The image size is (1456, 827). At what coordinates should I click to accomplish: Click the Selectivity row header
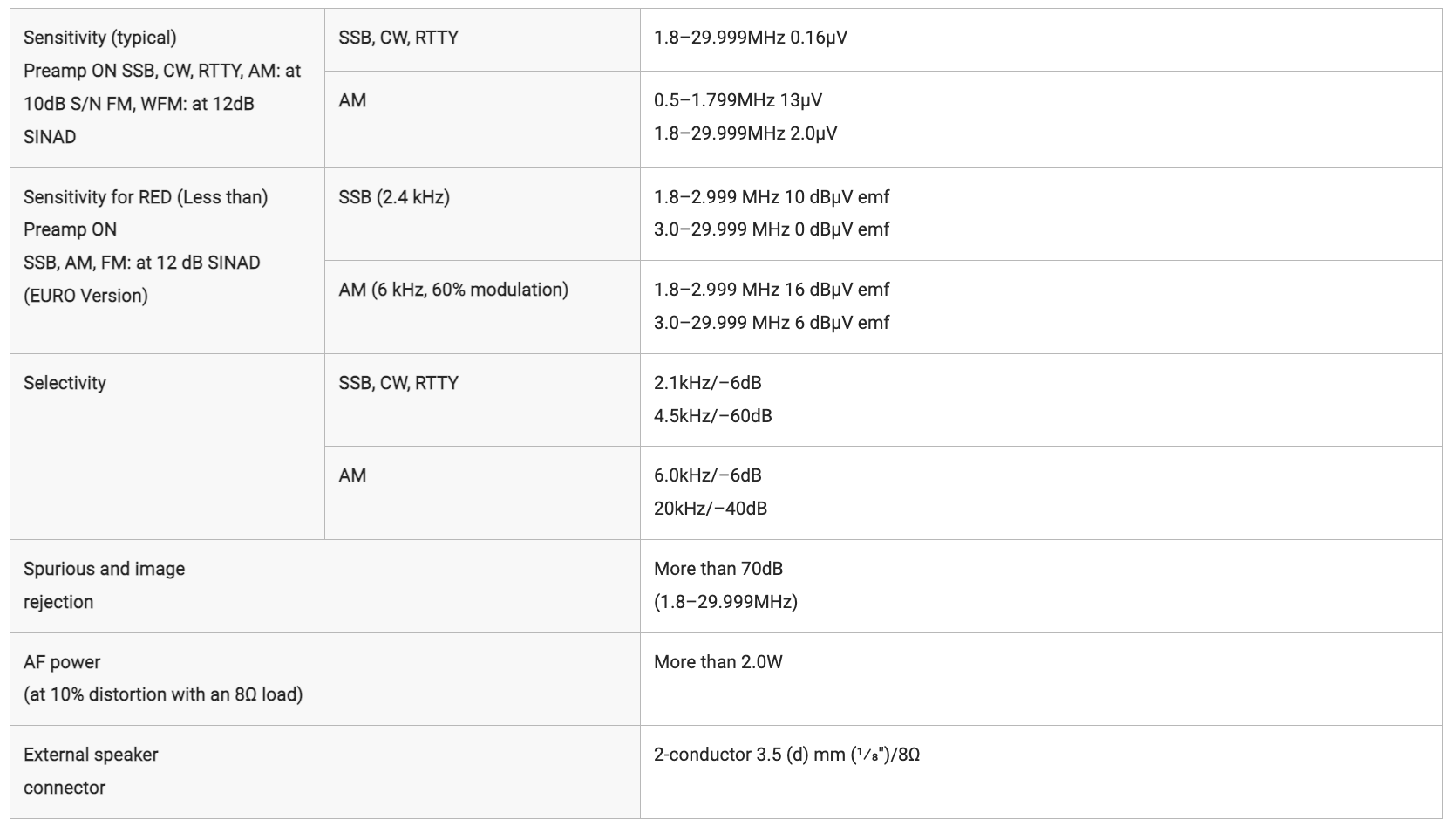coord(167,447)
